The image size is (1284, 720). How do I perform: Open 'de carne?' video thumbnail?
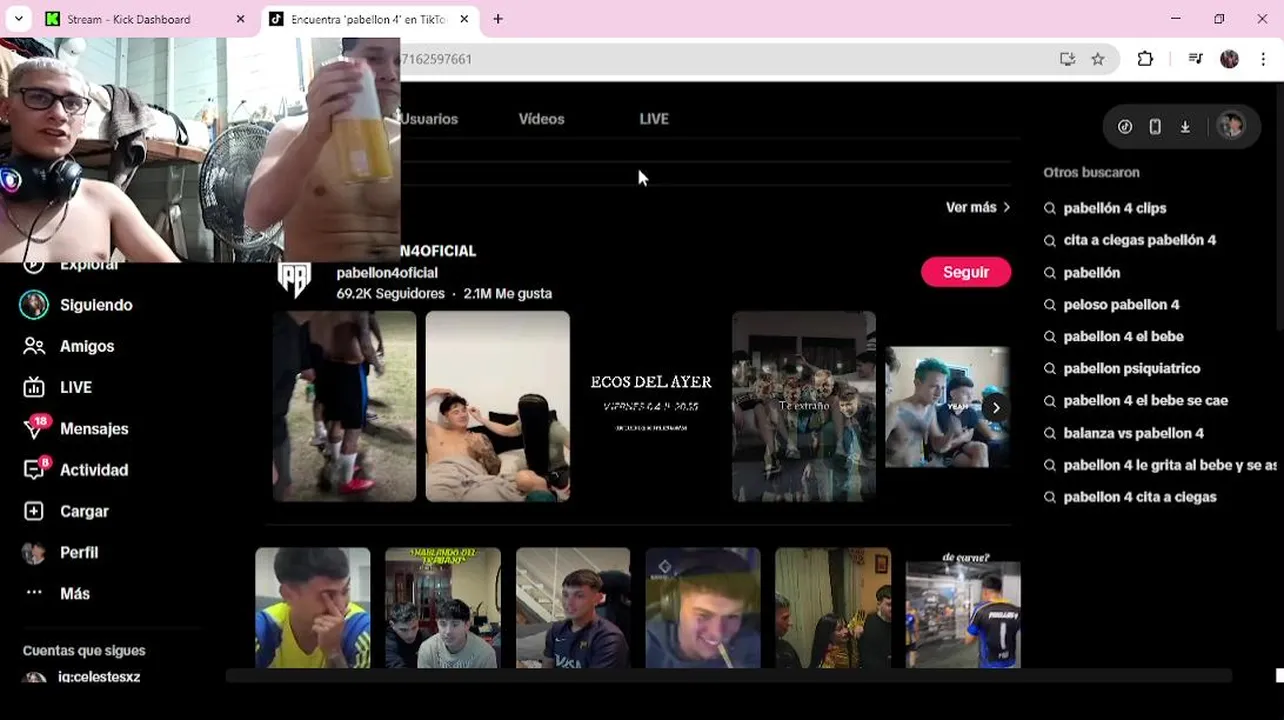point(963,608)
